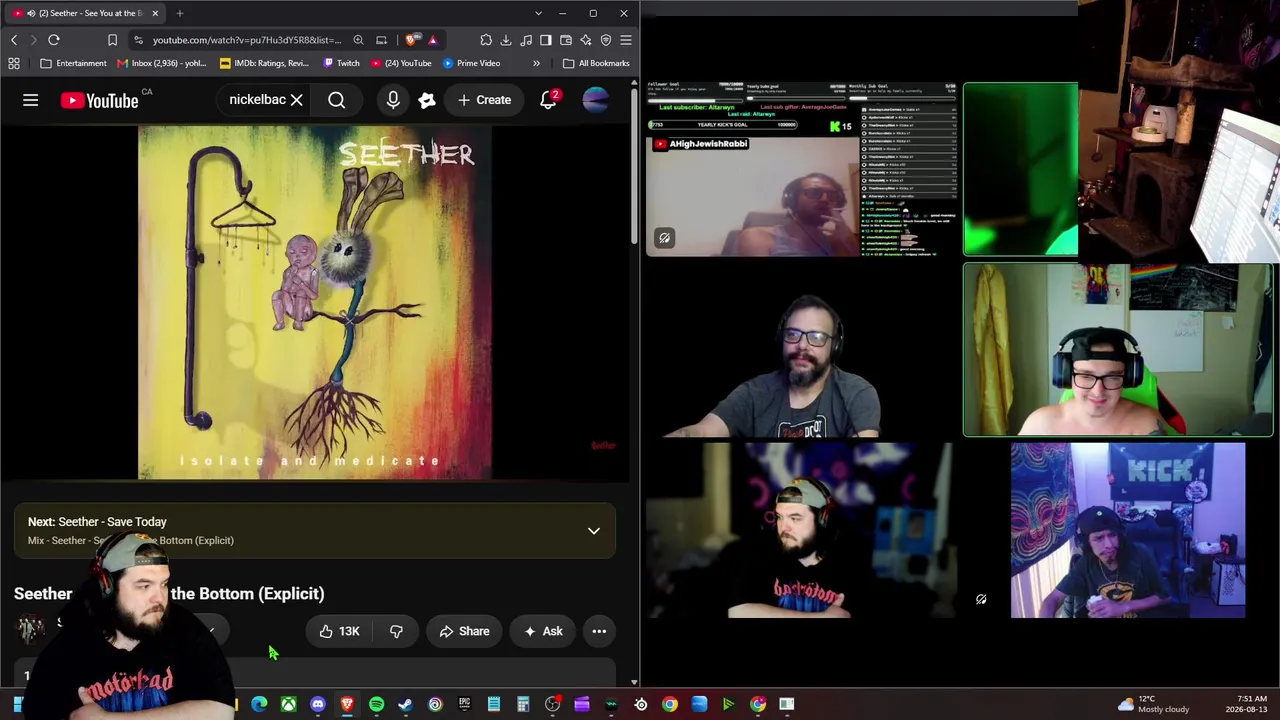Dislike the Seether video

pyautogui.click(x=396, y=631)
